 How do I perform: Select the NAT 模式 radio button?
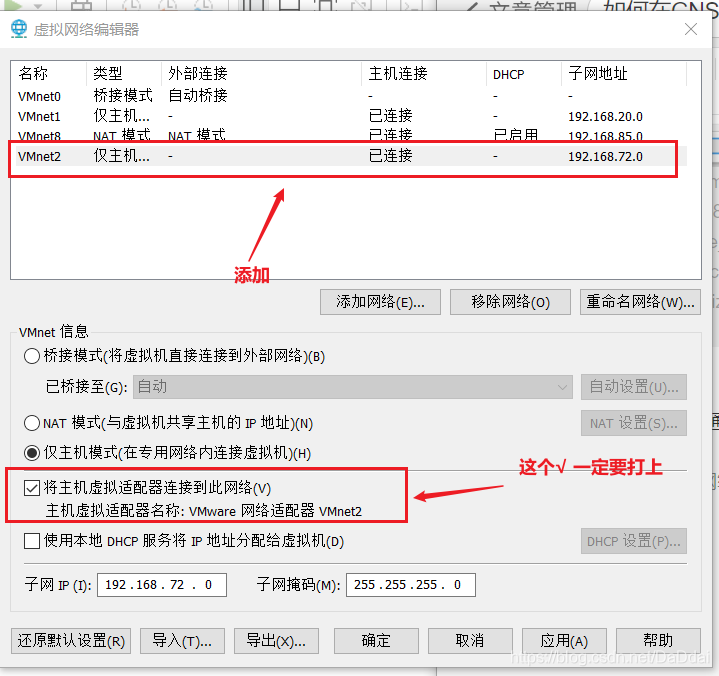(32, 423)
